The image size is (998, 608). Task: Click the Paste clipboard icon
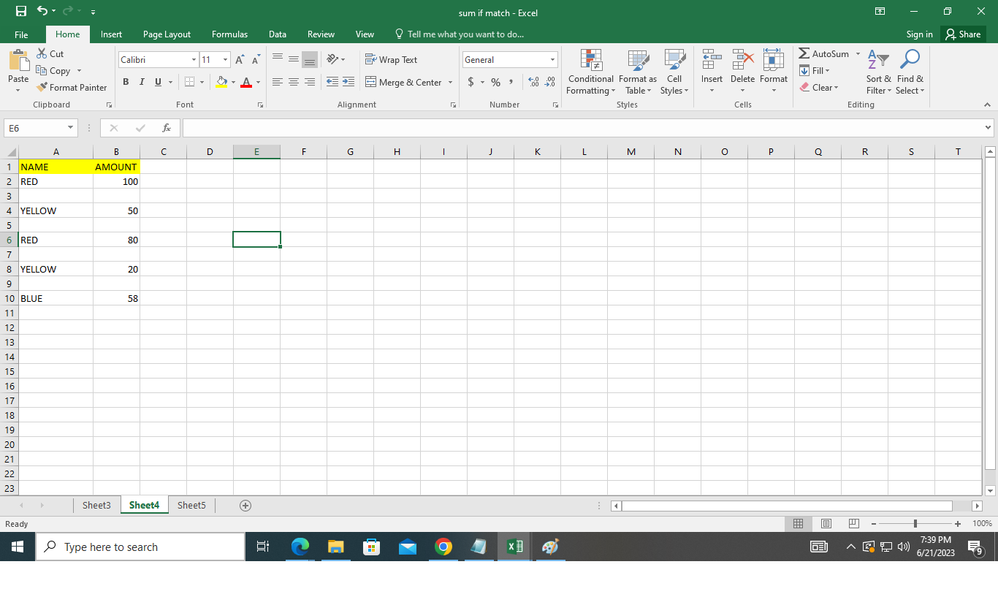[x=18, y=61]
